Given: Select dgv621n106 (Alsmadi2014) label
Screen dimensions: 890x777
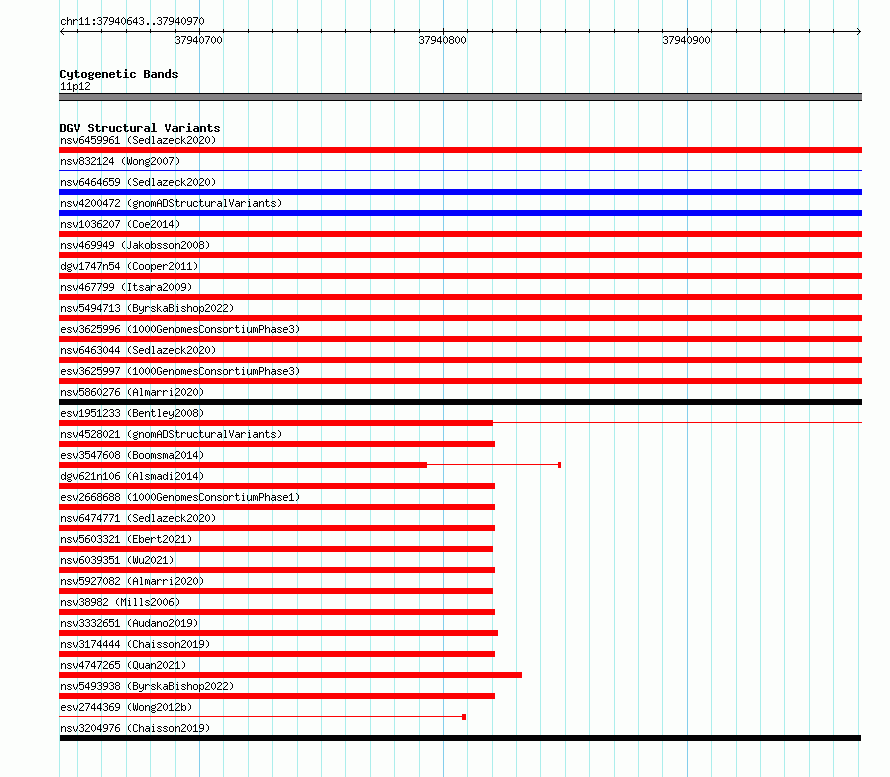Looking at the screenshot, I should click(x=132, y=476).
